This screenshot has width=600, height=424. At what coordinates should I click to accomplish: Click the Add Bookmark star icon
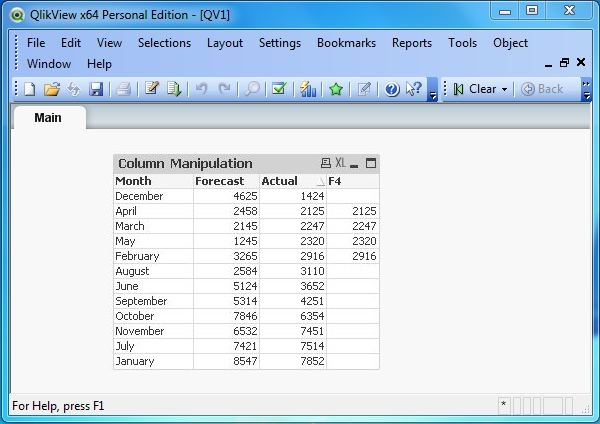click(336, 89)
